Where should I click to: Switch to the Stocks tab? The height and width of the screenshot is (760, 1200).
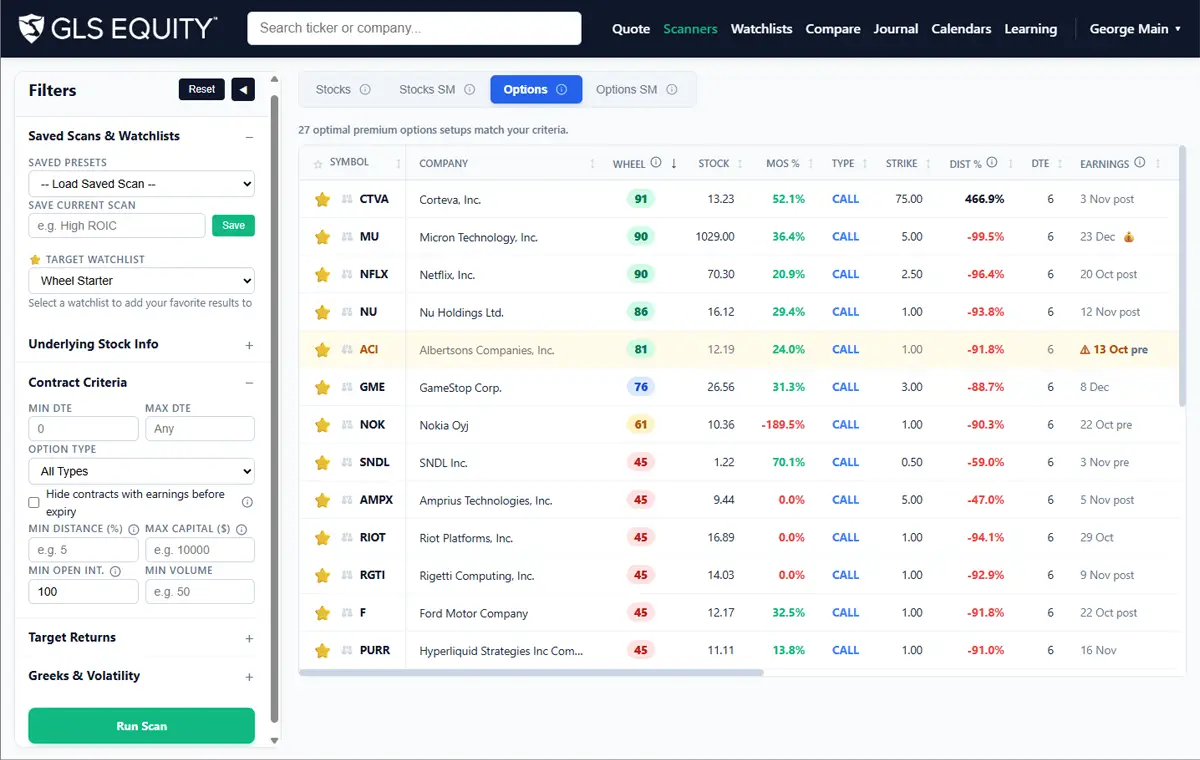coord(343,90)
